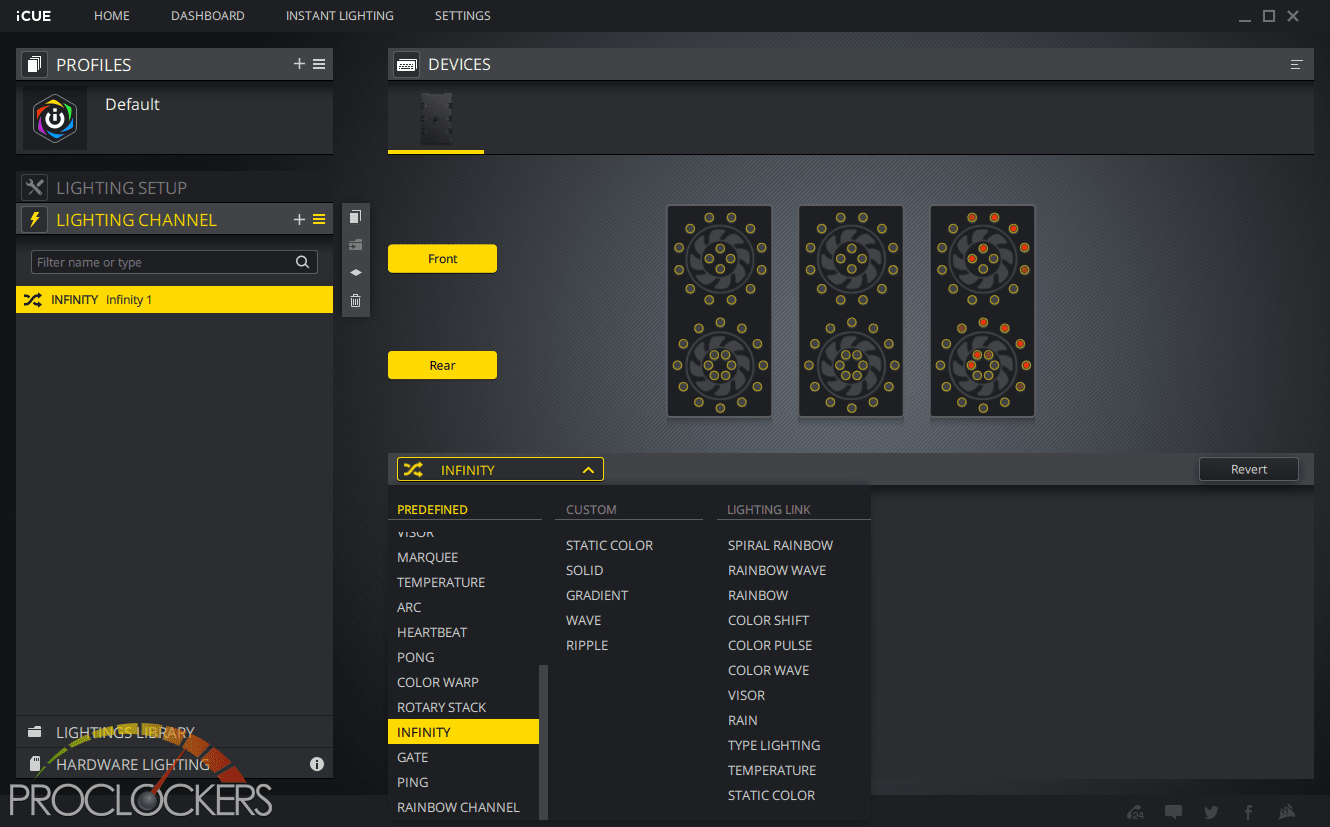Open Instant Lighting menu

[x=340, y=16]
